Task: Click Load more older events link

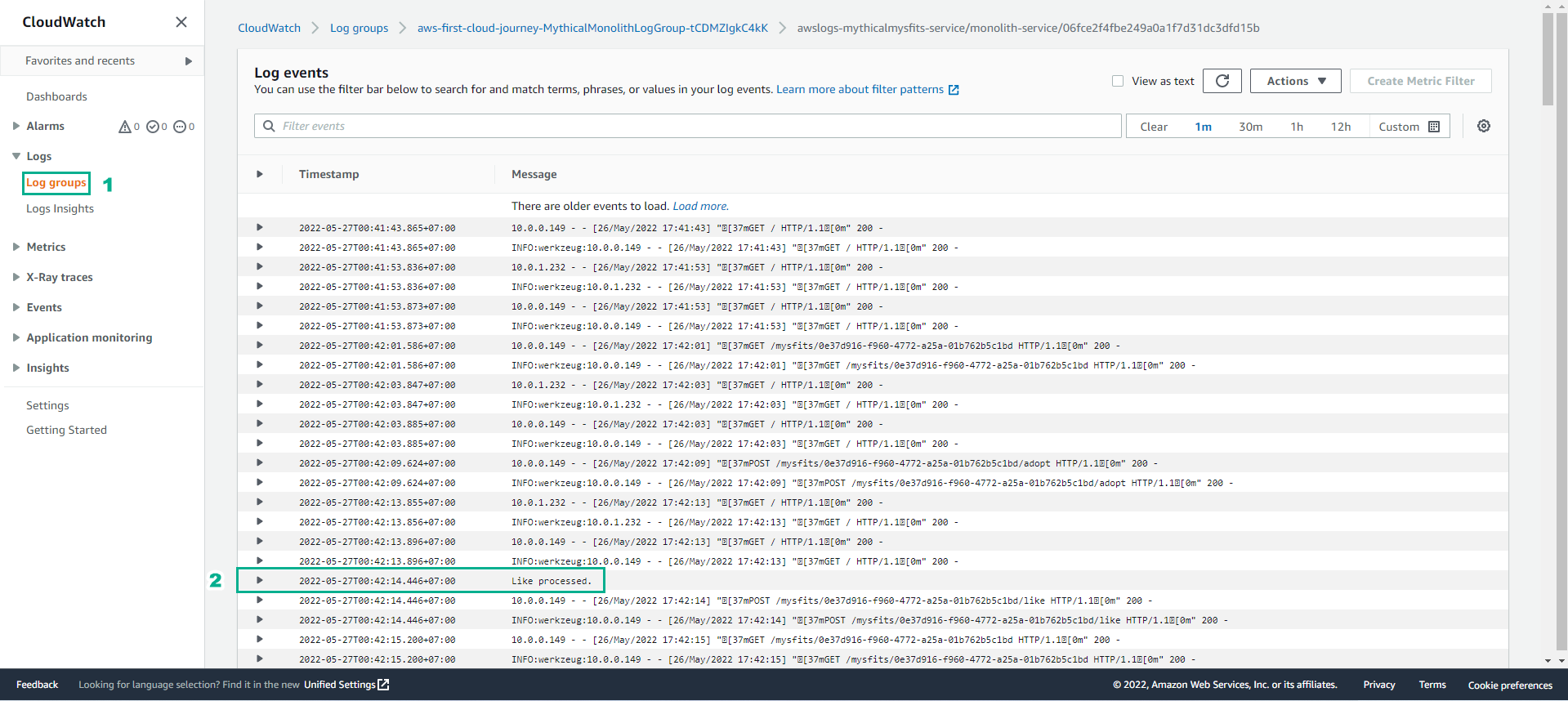Action: pos(700,206)
